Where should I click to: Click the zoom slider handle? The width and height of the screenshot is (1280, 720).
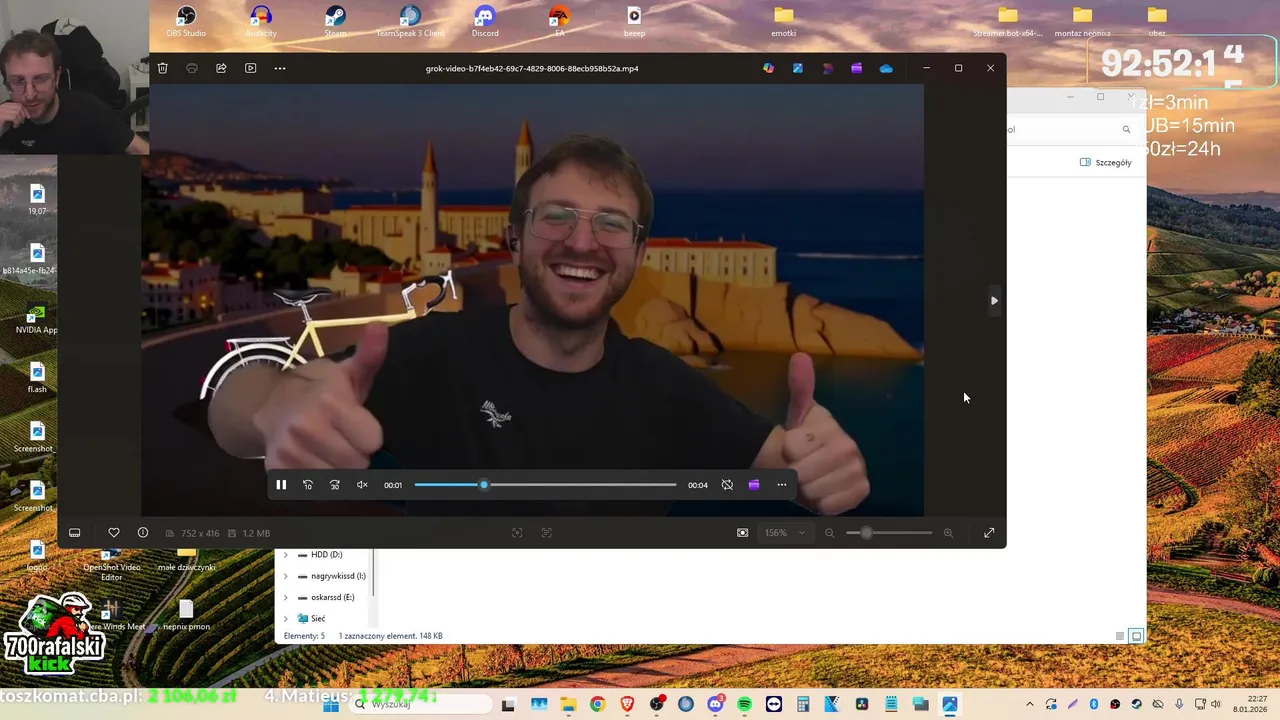click(x=866, y=533)
